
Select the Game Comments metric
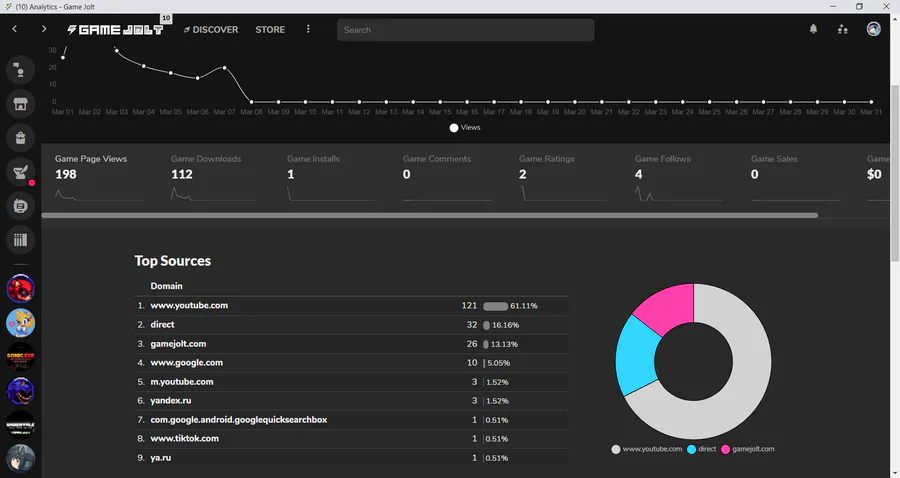(447, 179)
